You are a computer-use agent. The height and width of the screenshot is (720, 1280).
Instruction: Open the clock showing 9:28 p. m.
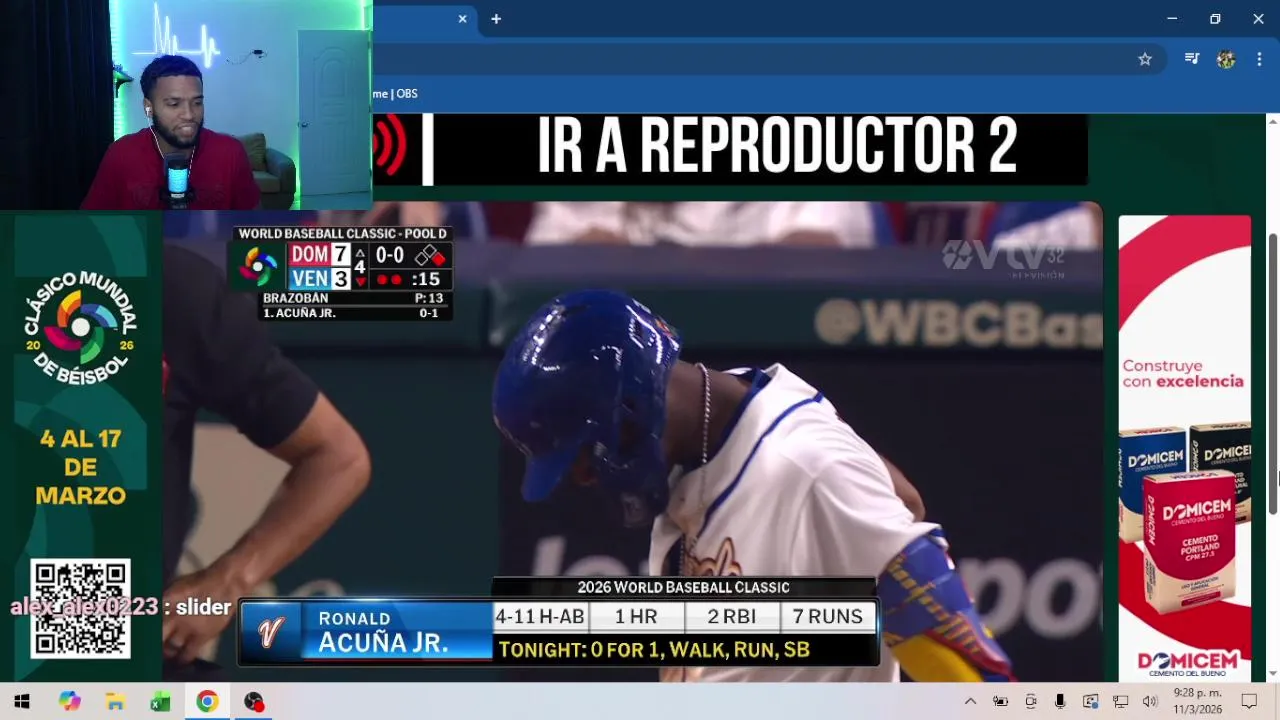1198,701
